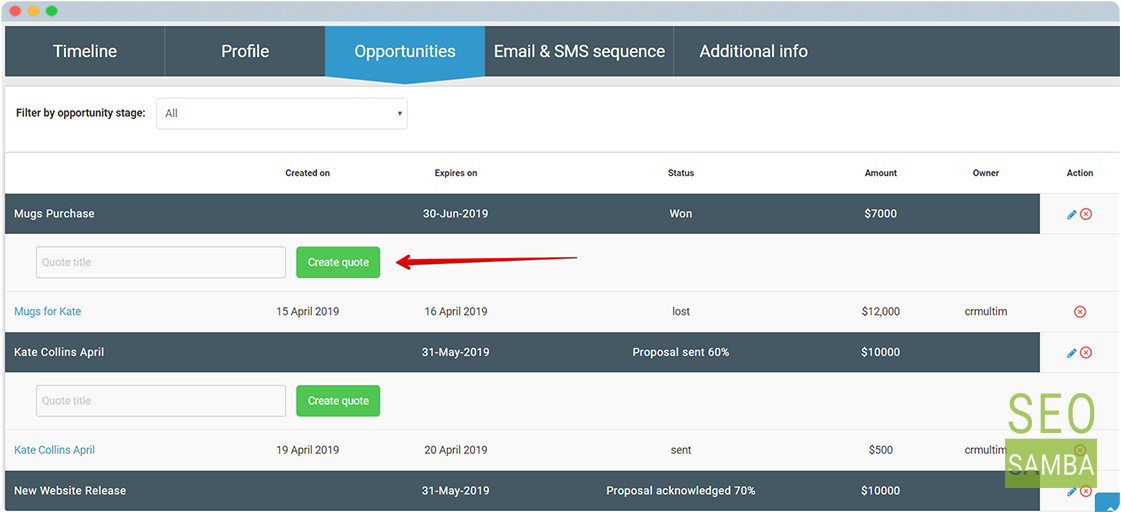Delete the Mugs for Kate quote

(1080, 312)
